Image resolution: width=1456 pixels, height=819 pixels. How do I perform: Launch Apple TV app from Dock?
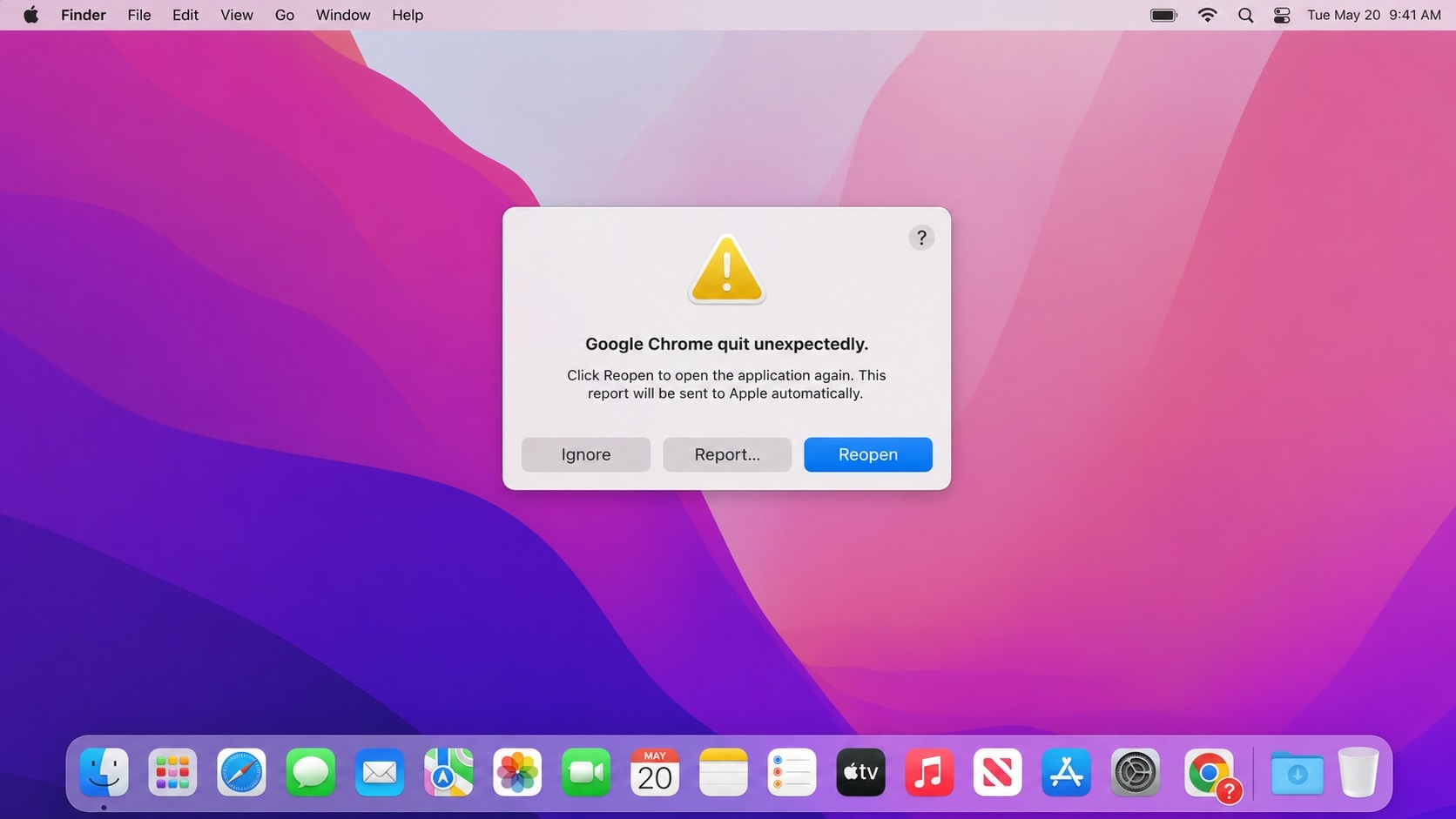[860, 772]
